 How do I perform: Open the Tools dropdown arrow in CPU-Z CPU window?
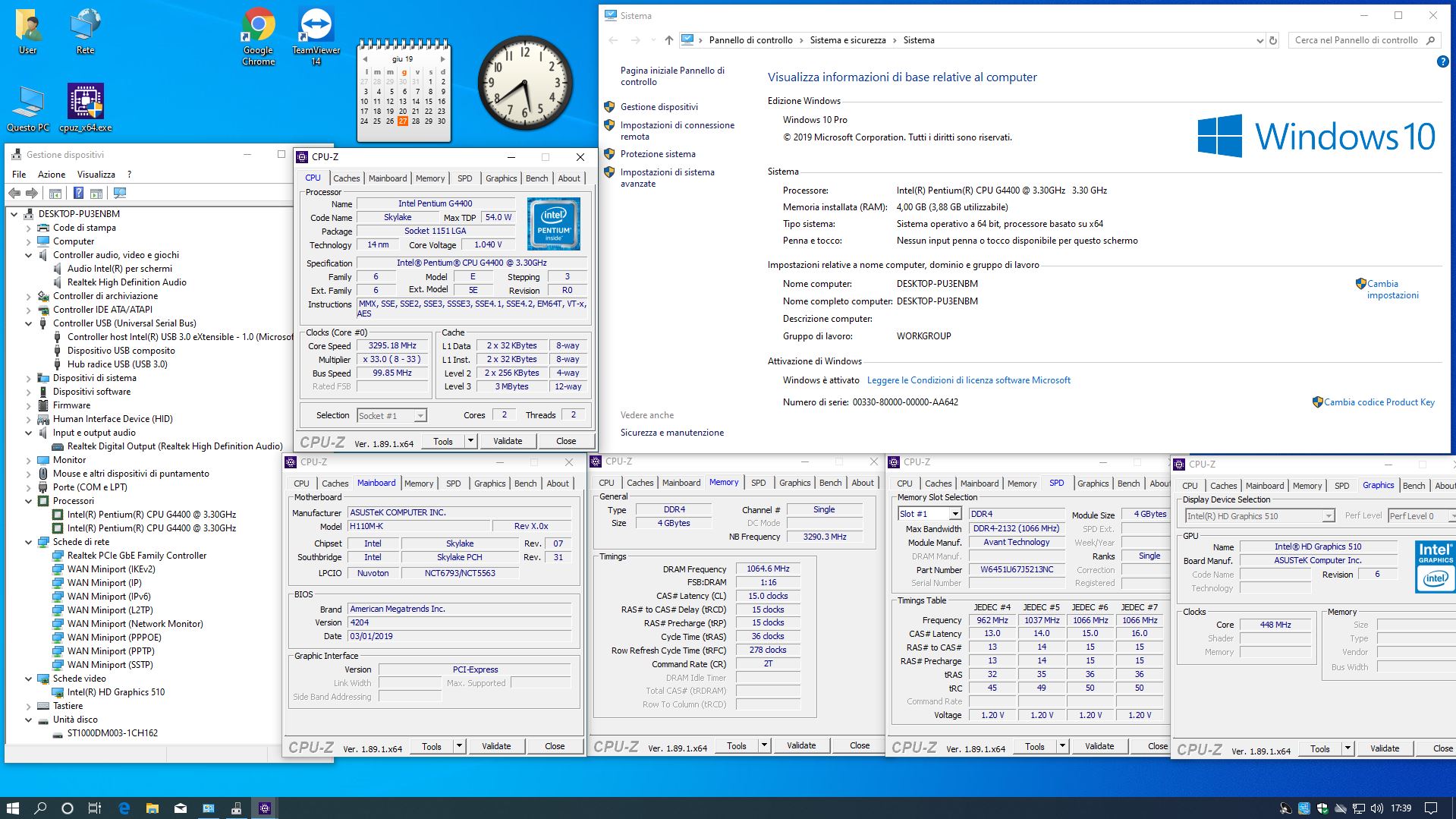[470, 441]
